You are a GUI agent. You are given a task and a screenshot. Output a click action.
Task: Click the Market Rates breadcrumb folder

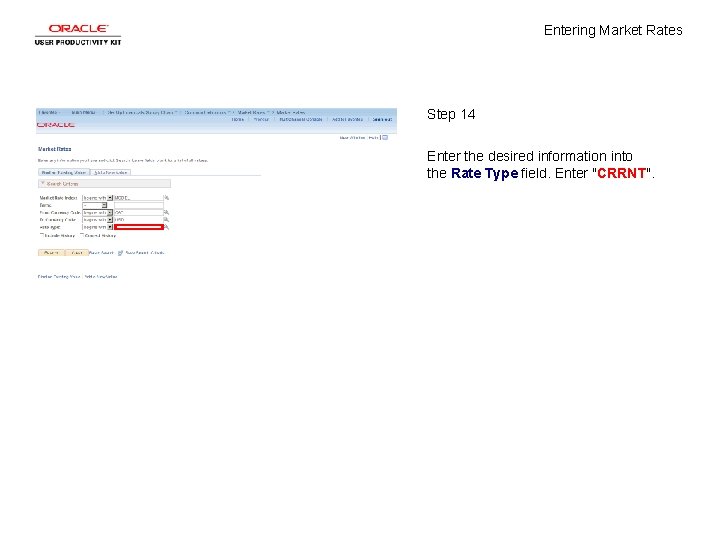(252, 112)
